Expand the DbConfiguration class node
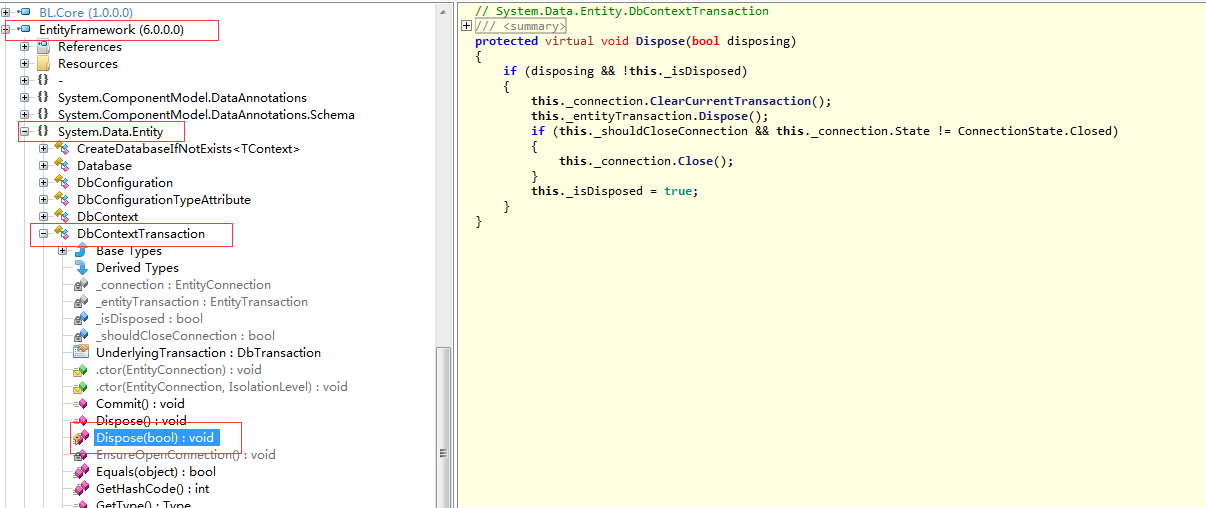The image size is (1206, 508). (x=44, y=183)
